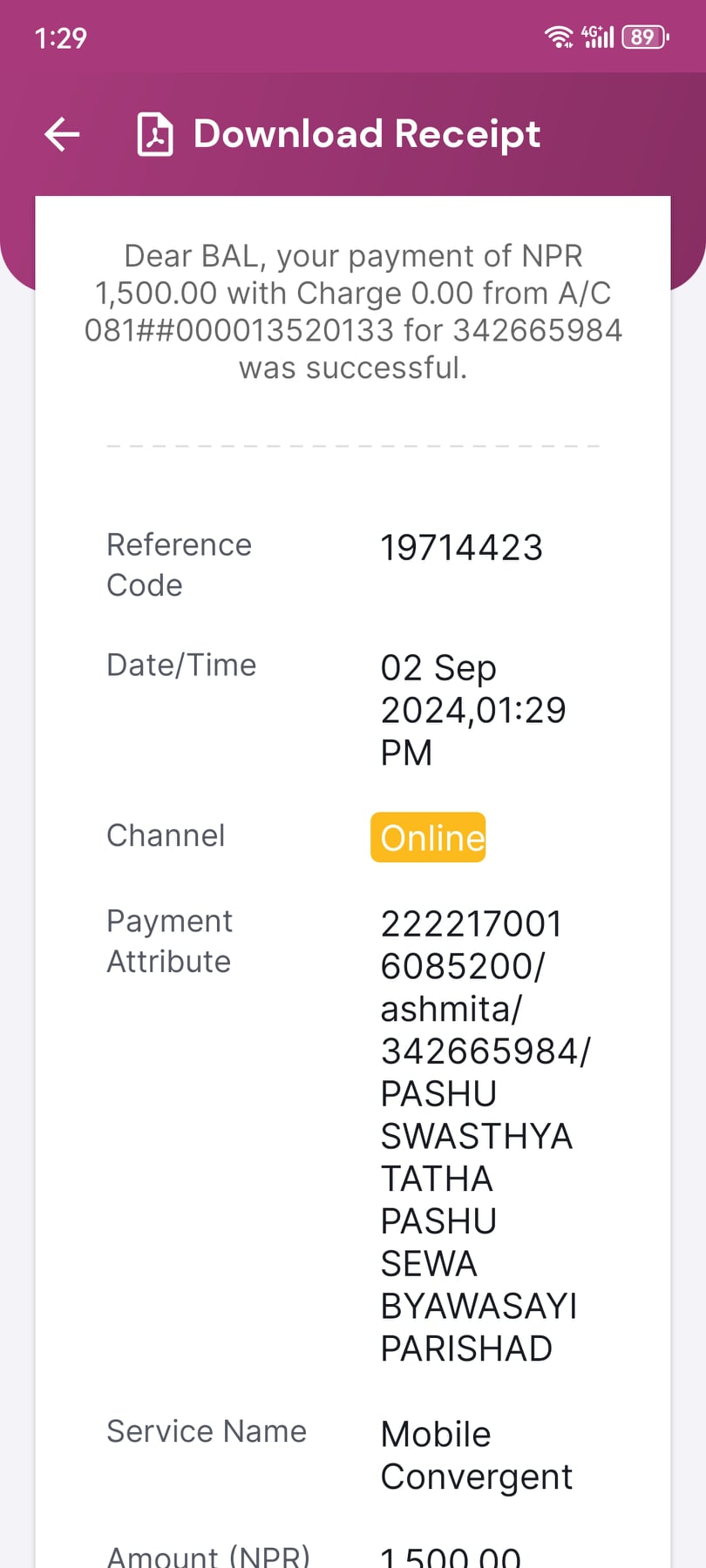This screenshot has height=1568, width=706.
Task: Tap the Payment Attribute label
Action: [x=169, y=941]
